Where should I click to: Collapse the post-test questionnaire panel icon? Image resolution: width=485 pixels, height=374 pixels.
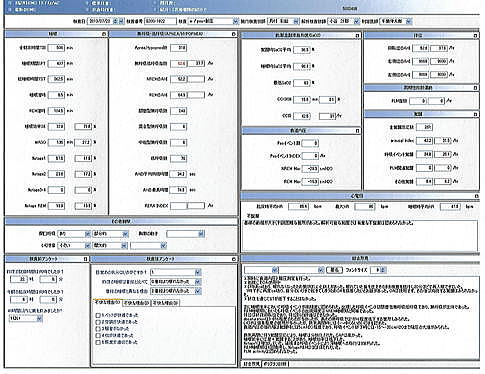click(233, 259)
